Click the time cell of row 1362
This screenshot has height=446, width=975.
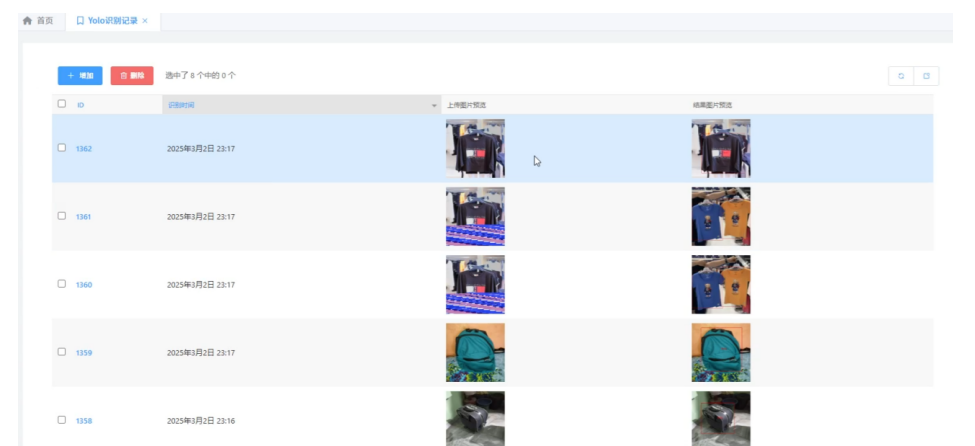click(201, 149)
